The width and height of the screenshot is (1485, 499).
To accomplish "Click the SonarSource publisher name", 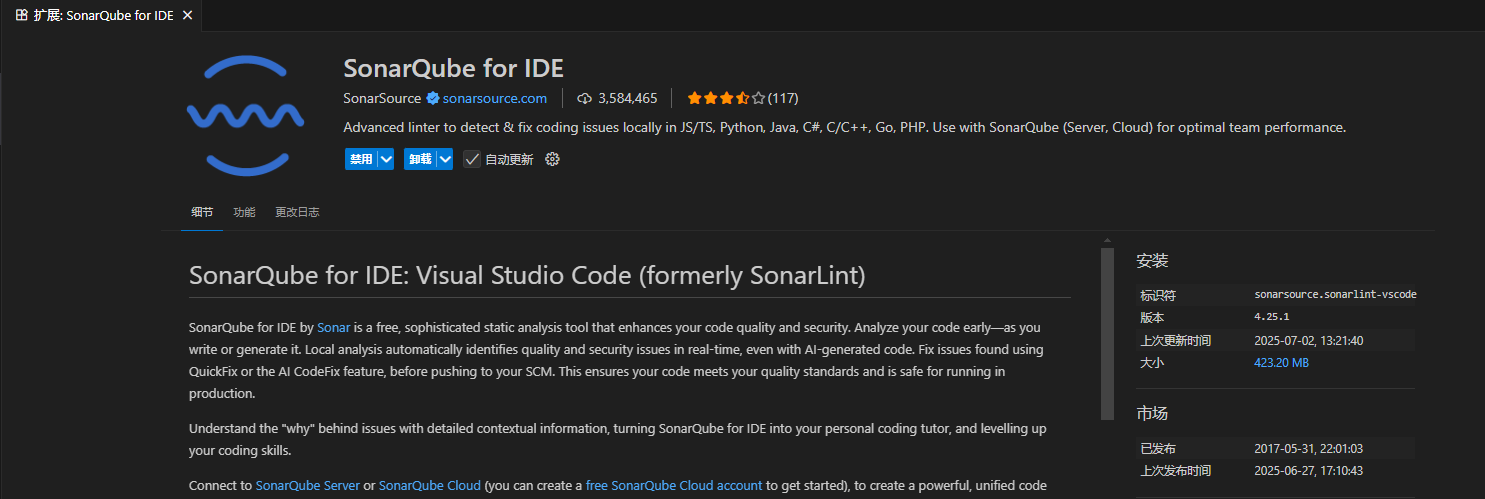I will coord(382,98).
